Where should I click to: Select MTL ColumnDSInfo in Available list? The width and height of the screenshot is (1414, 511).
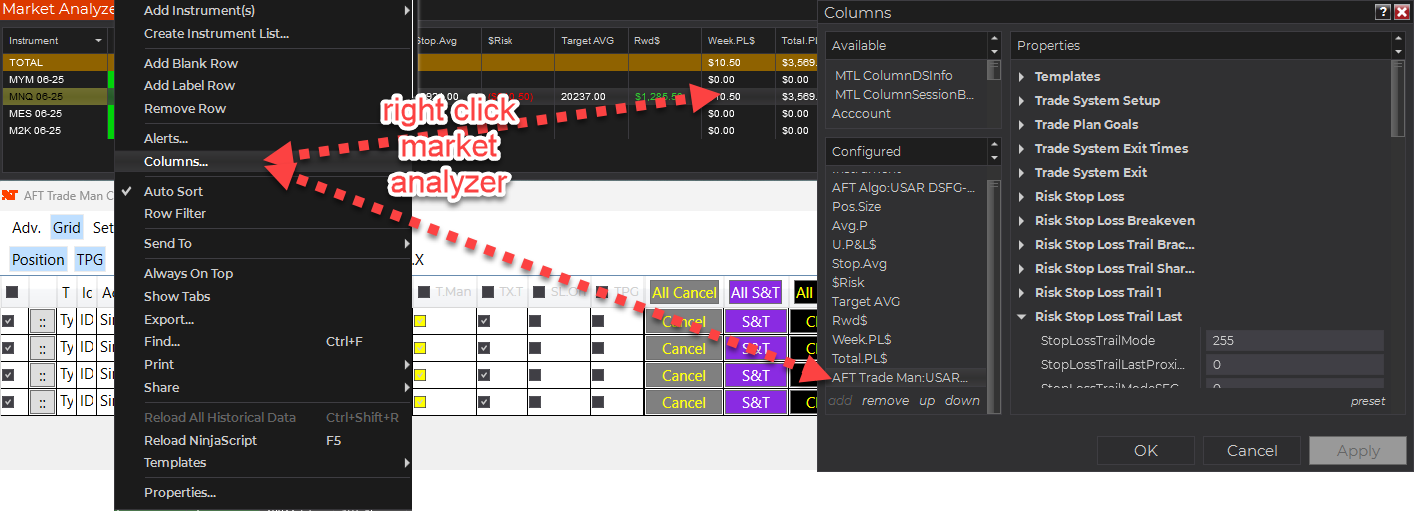pyautogui.click(x=893, y=75)
